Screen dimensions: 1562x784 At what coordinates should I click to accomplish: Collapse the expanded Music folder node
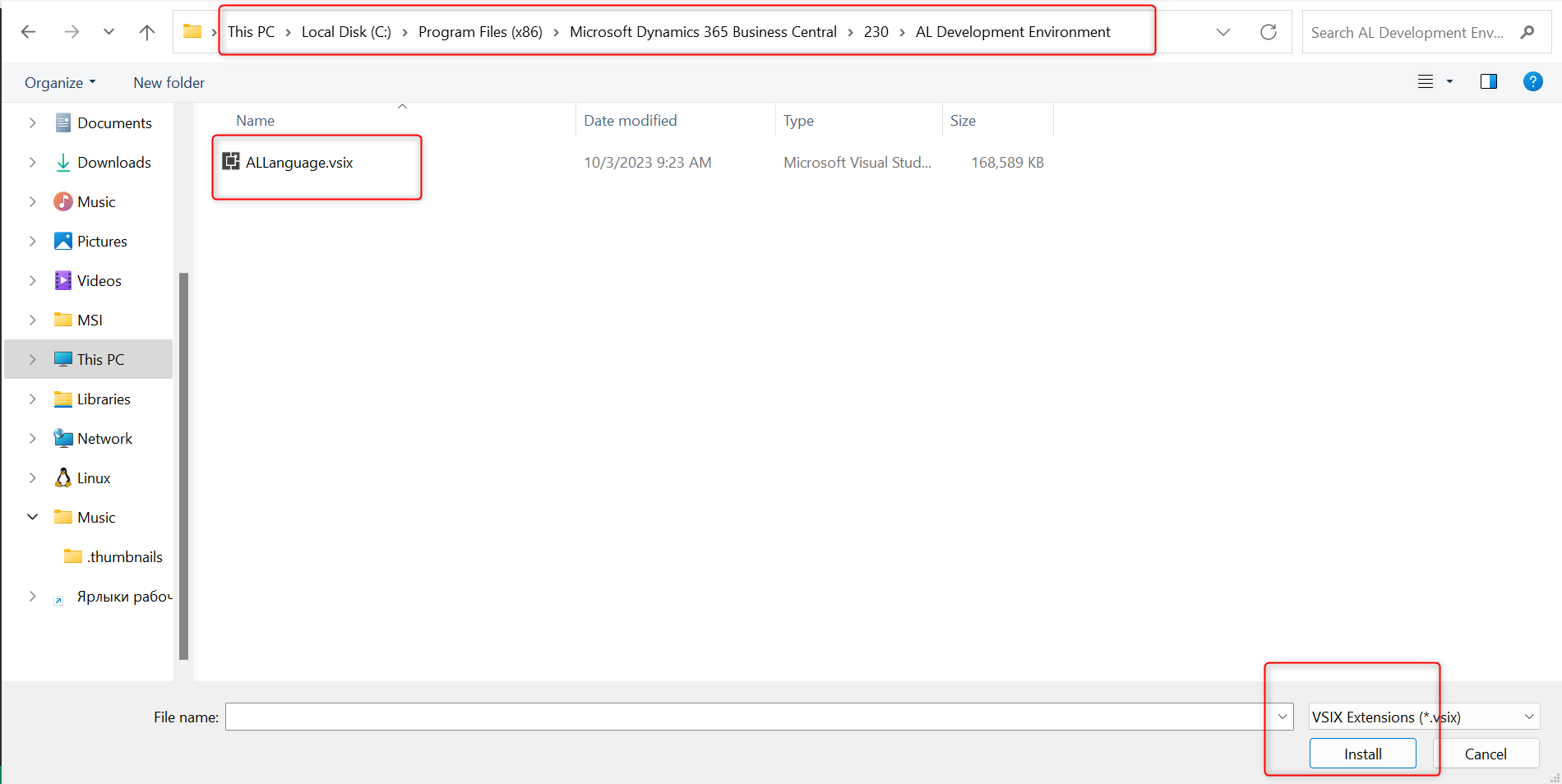(x=33, y=517)
